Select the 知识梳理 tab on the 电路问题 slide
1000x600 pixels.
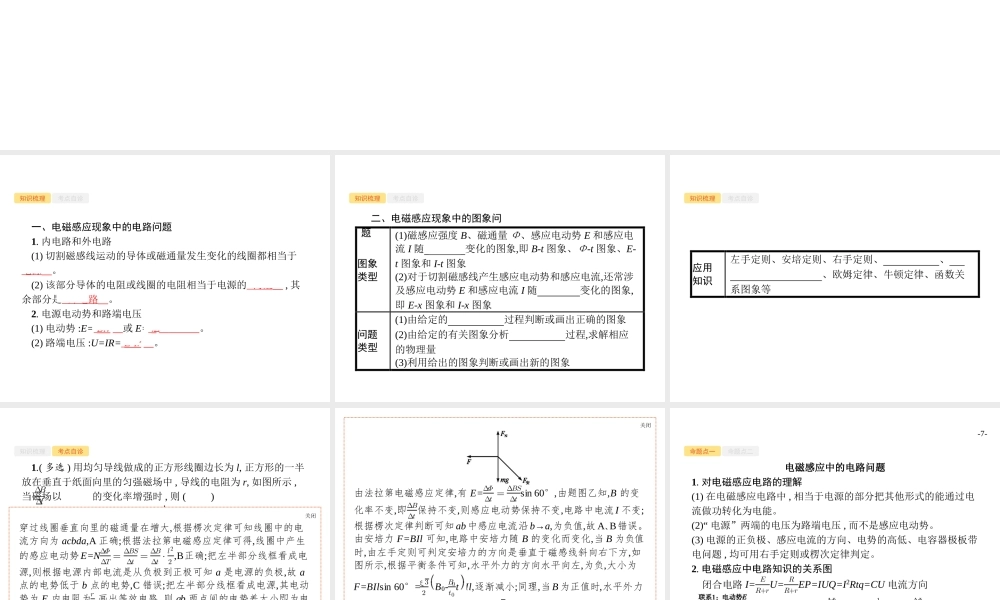pyautogui.click(x=33, y=198)
